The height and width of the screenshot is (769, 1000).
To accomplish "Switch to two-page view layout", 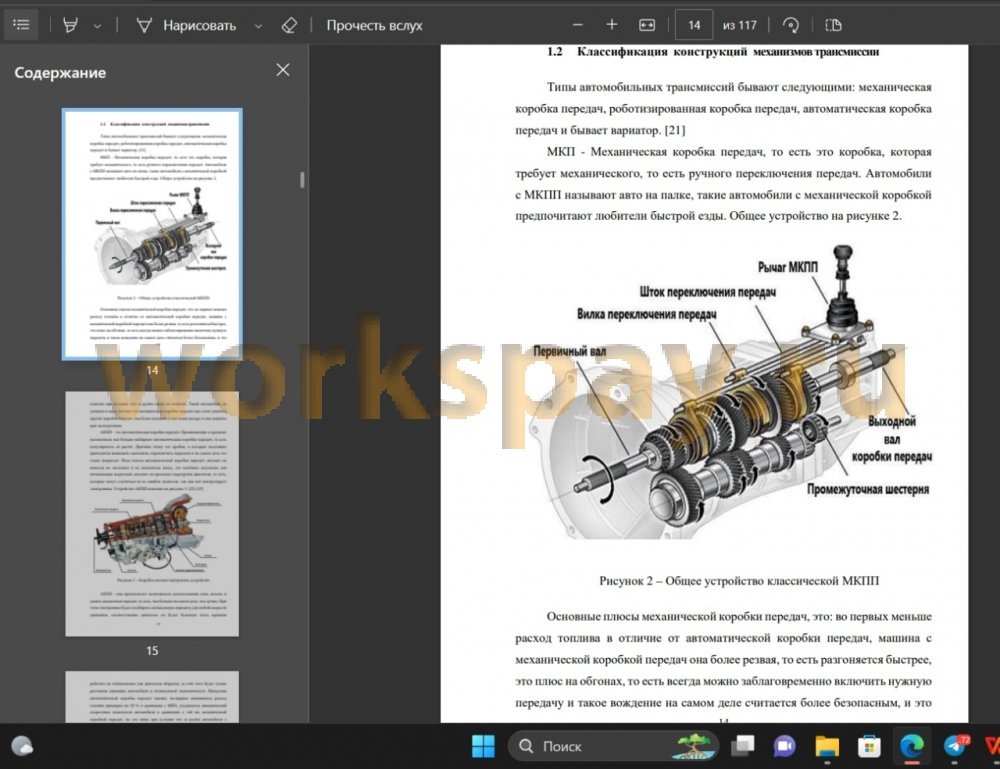I will [x=833, y=25].
